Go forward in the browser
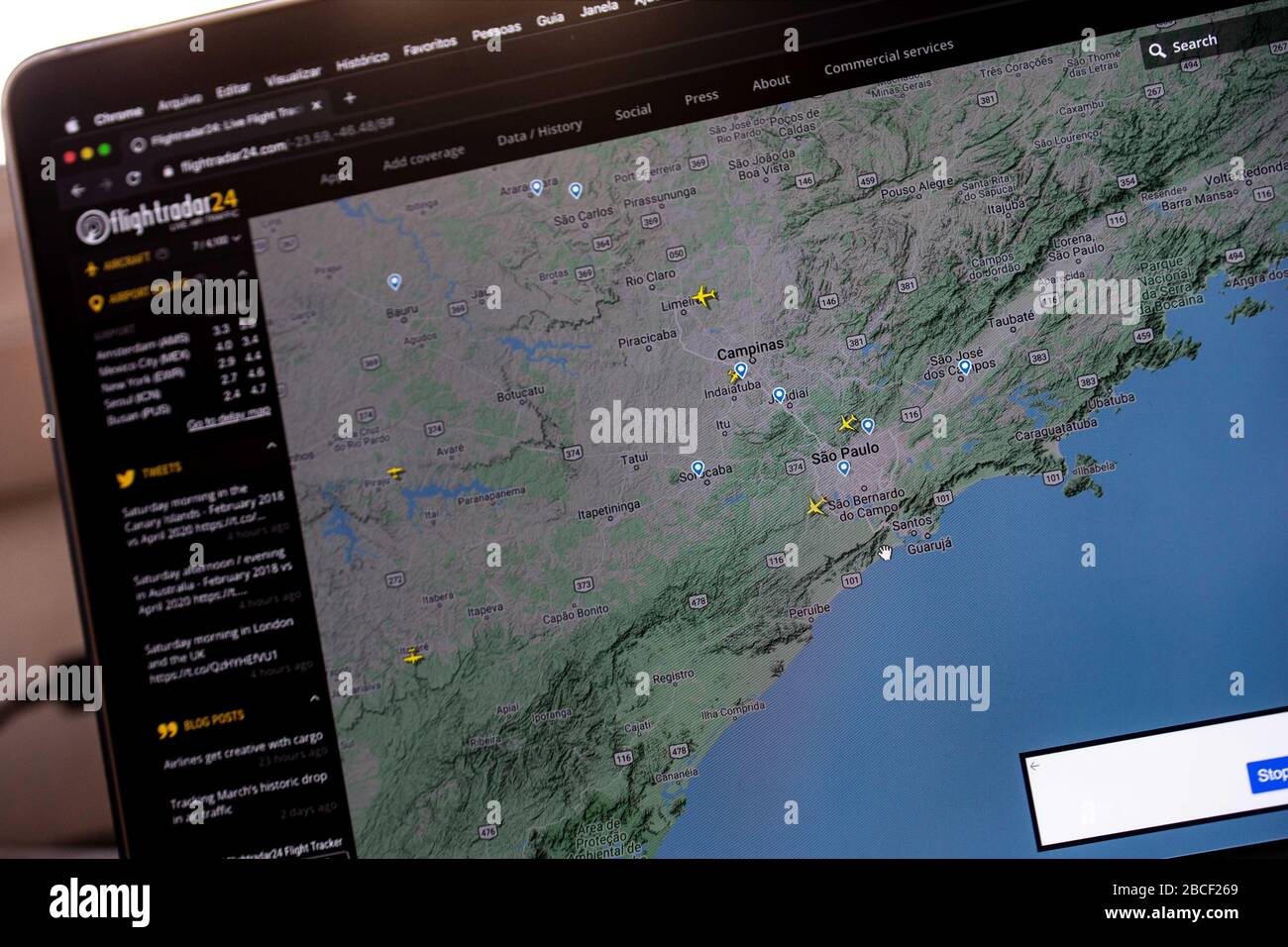Viewport: 1288px width, 947px height. [105, 183]
